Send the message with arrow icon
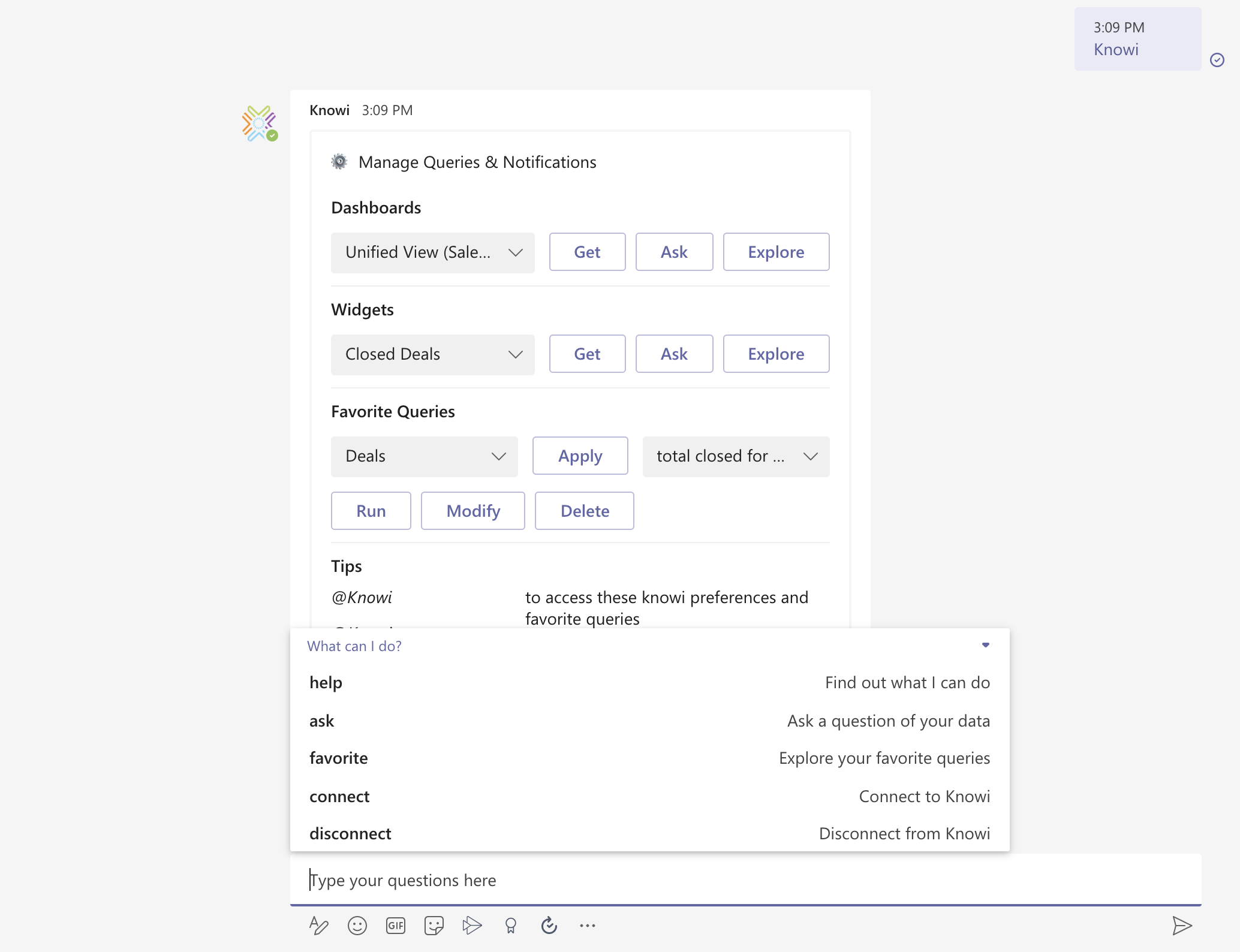Image resolution: width=1240 pixels, height=952 pixels. (x=1182, y=926)
